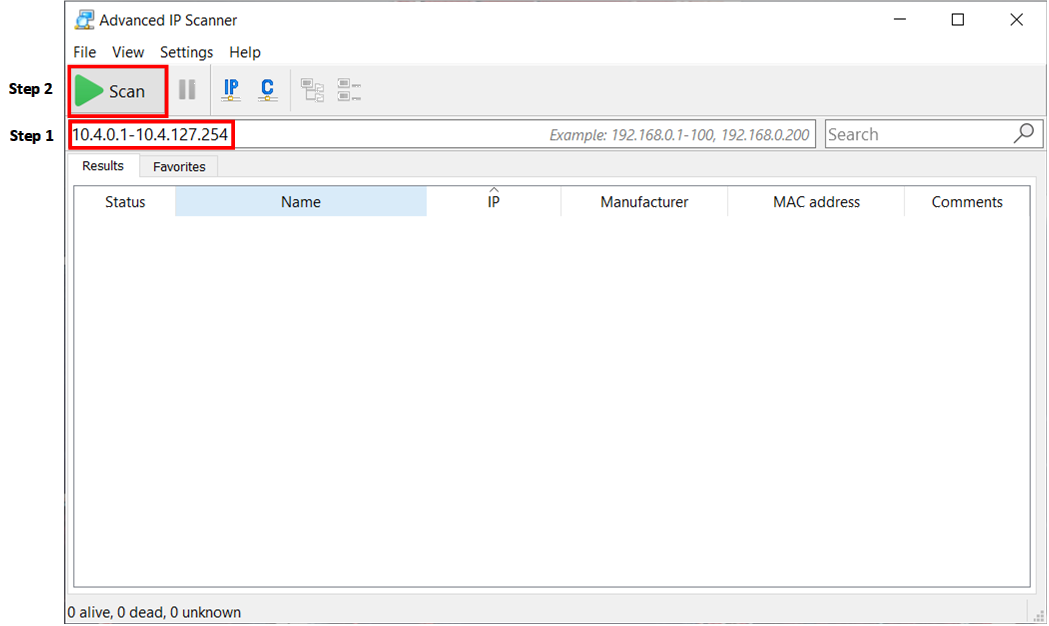
Task: Sort by the Status column header
Action: pos(125,202)
